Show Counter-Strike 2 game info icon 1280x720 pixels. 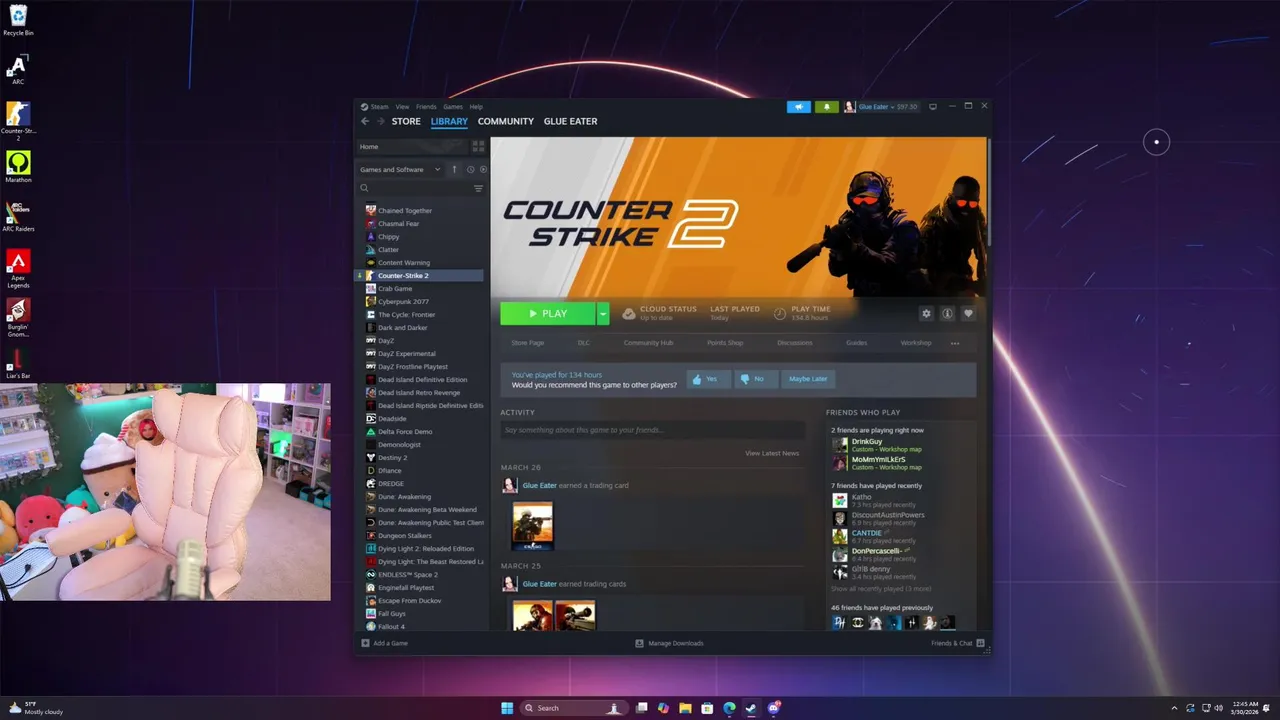[947, 313]
